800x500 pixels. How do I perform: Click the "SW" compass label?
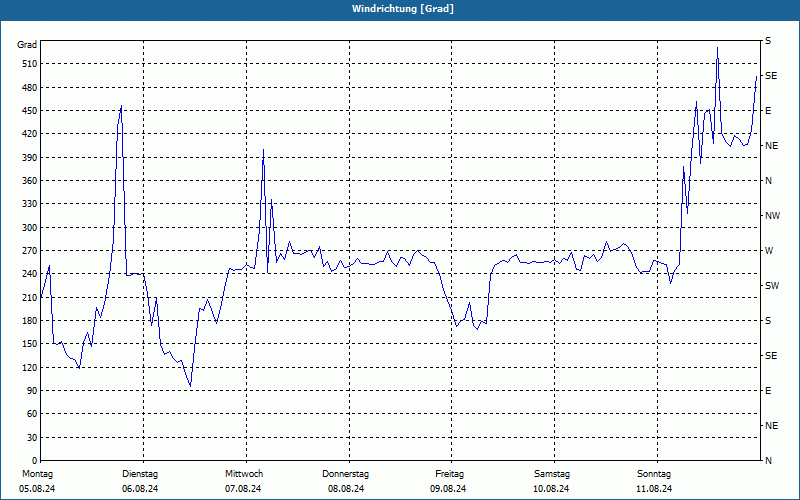[x=772, y=286]
